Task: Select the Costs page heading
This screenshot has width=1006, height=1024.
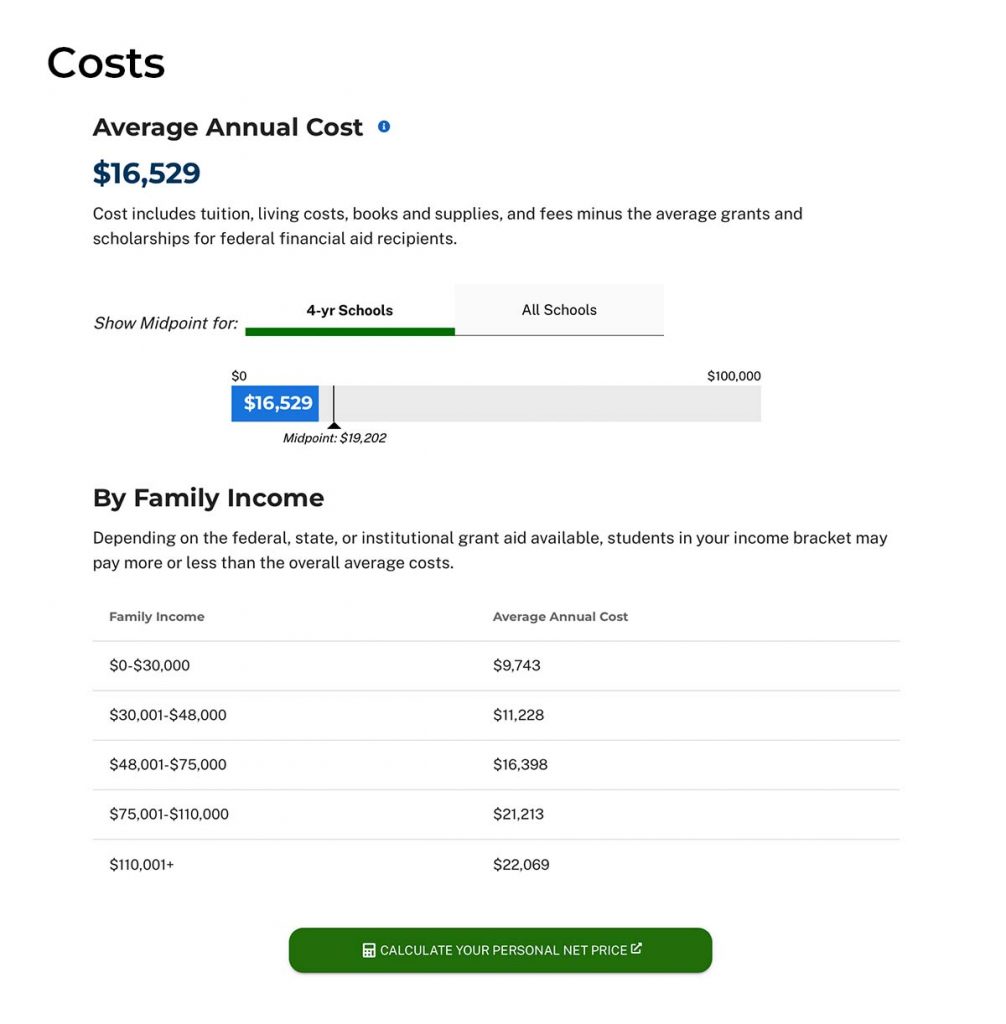Action: pos(105,62)
